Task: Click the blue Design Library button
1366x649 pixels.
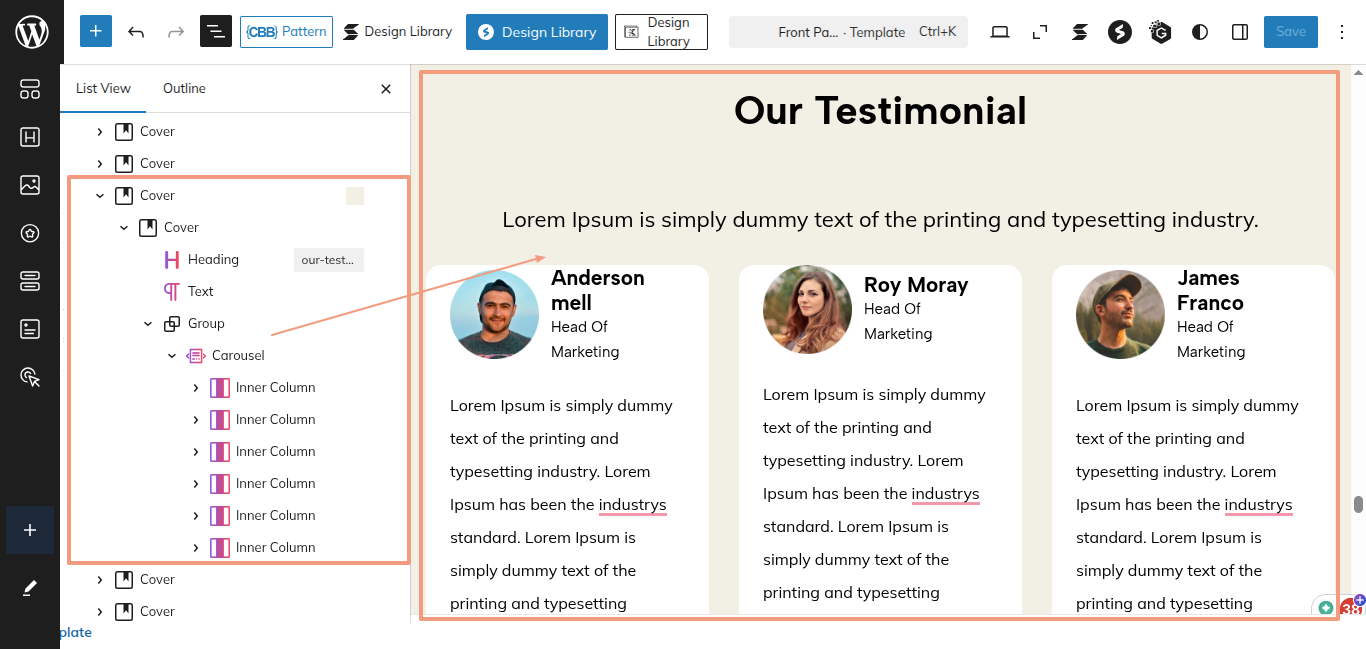Action: click(x=537, y=32)
